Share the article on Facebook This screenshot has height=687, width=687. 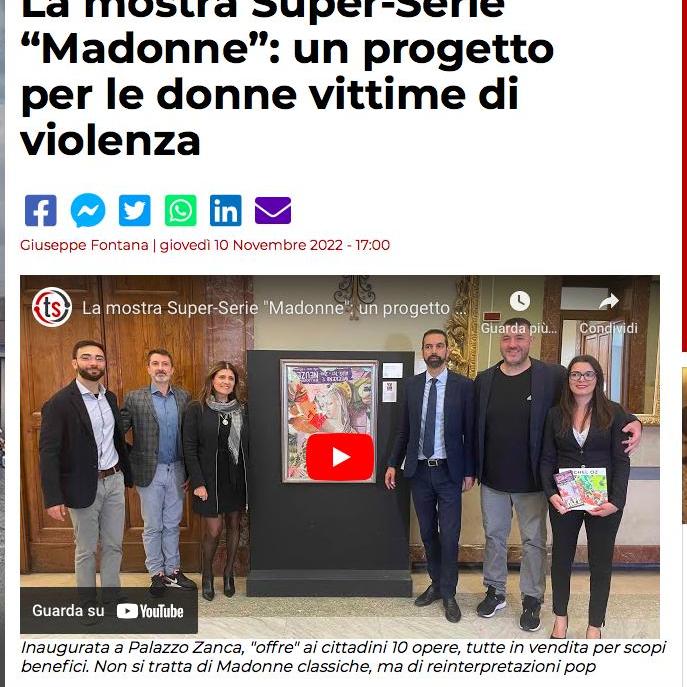click(x=41, y=211)
